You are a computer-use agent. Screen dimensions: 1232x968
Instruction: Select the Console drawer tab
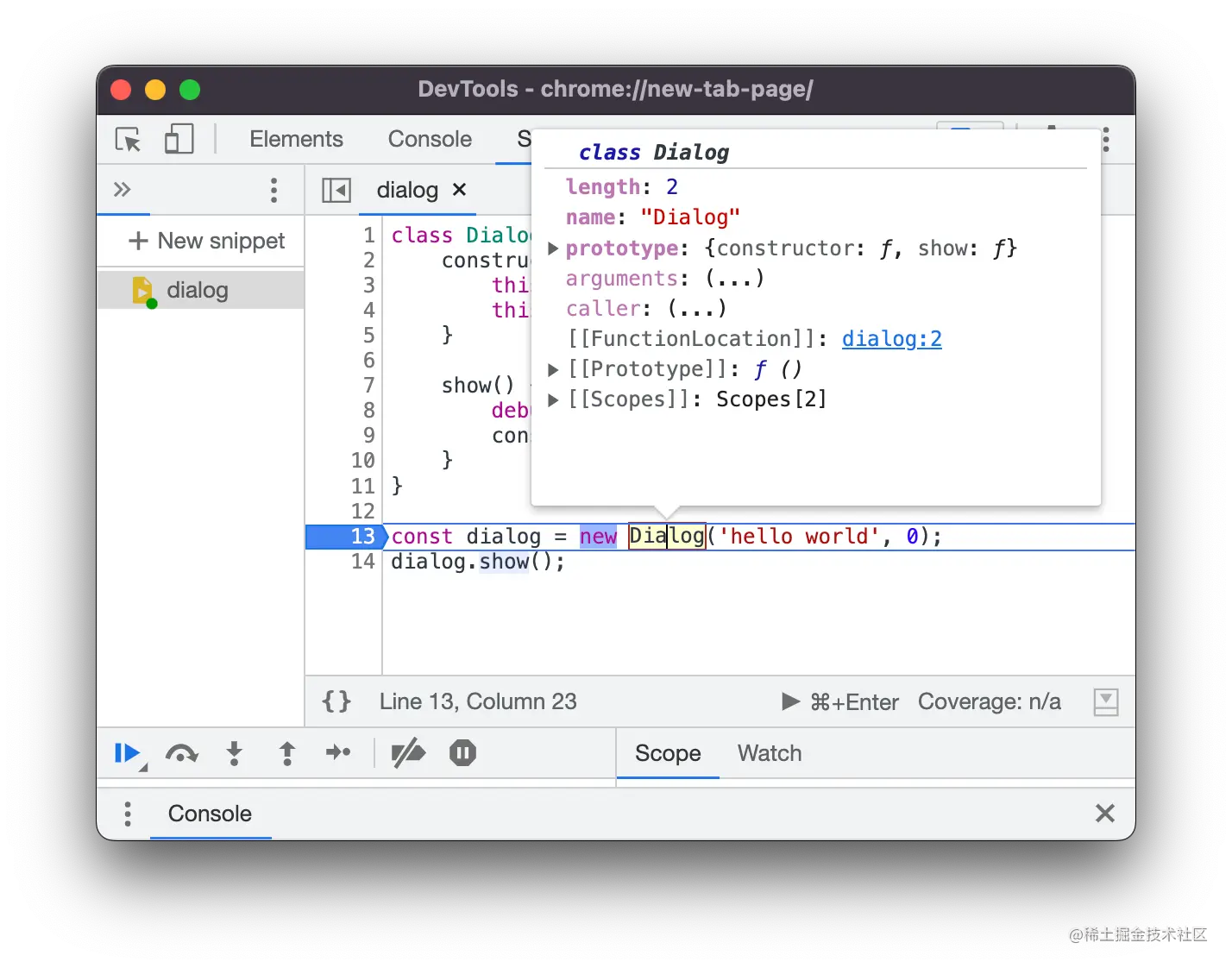coord(210,814)
